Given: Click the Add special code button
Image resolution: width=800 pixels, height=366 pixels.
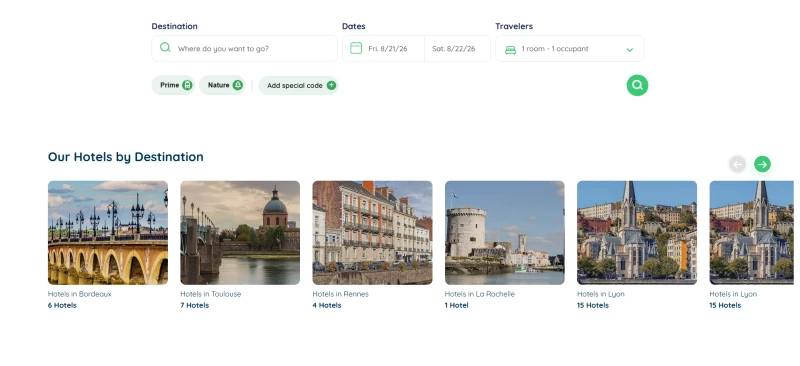Looking at the screenshot, I should [x=298, y=85].
